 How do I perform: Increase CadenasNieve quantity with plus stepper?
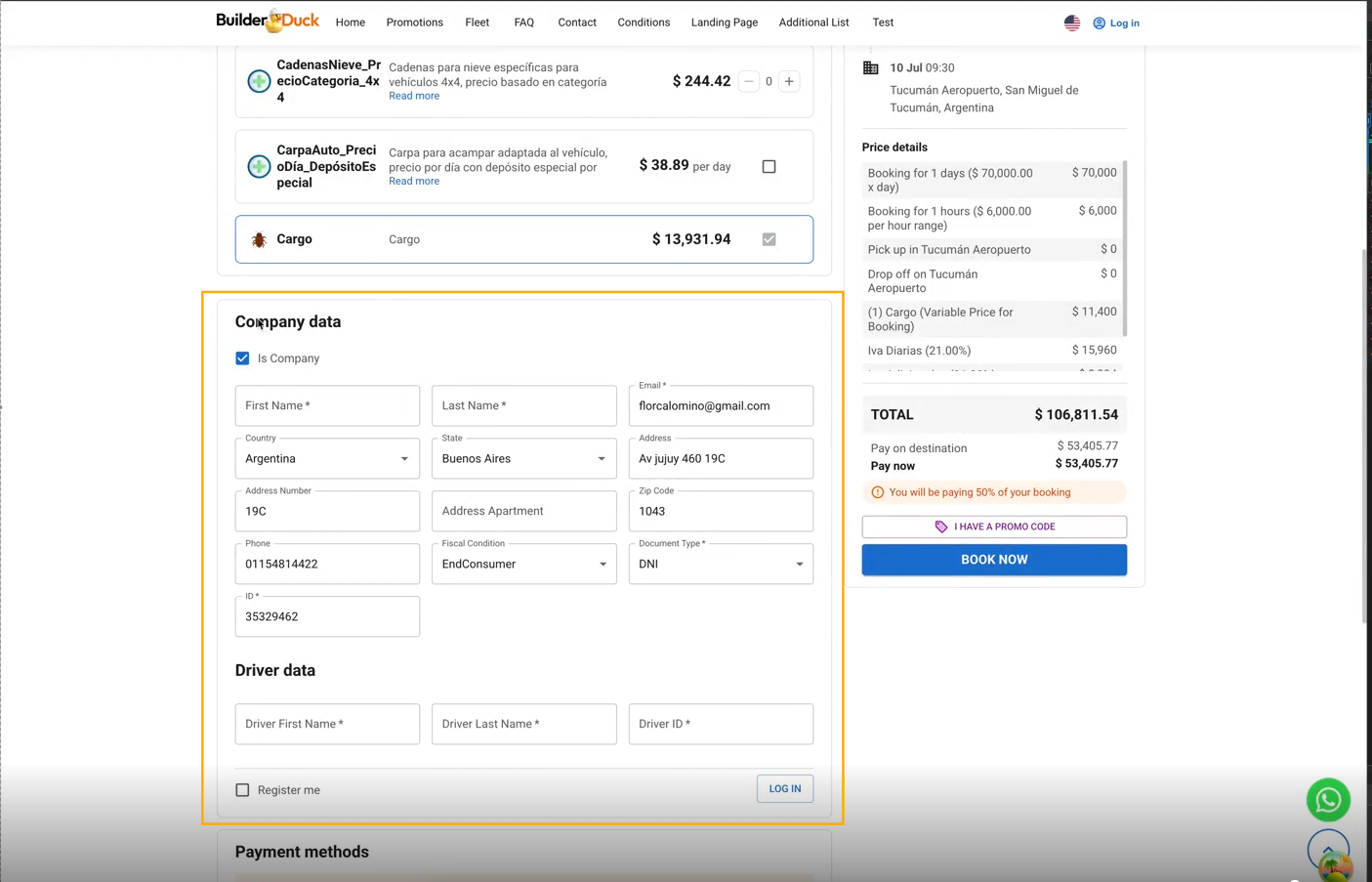pyautogui.click(x=789, y=81)
